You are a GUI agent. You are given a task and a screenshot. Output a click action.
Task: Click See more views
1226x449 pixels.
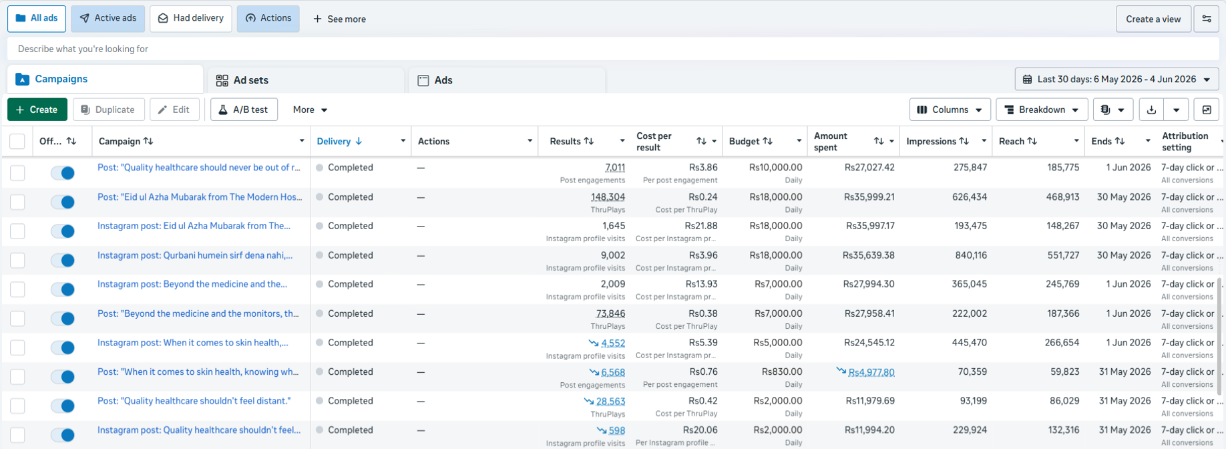(x=339, y=18)
